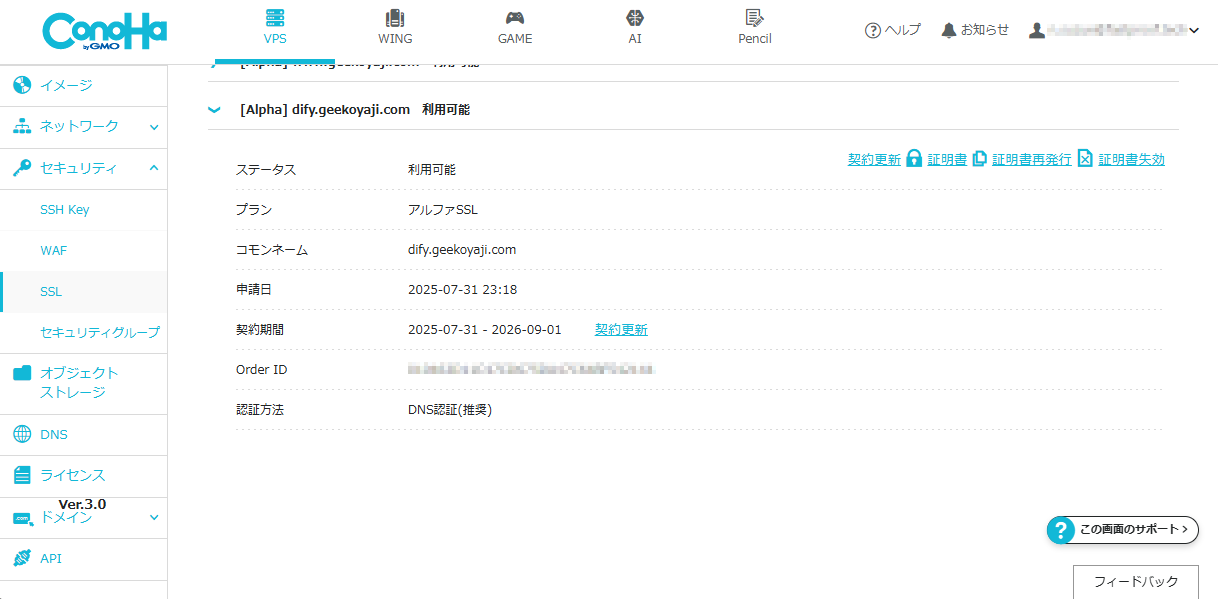The width and height of the screenshot is (1218, 599).
Task: Click the notification bell icon
Action: [949, 30]
